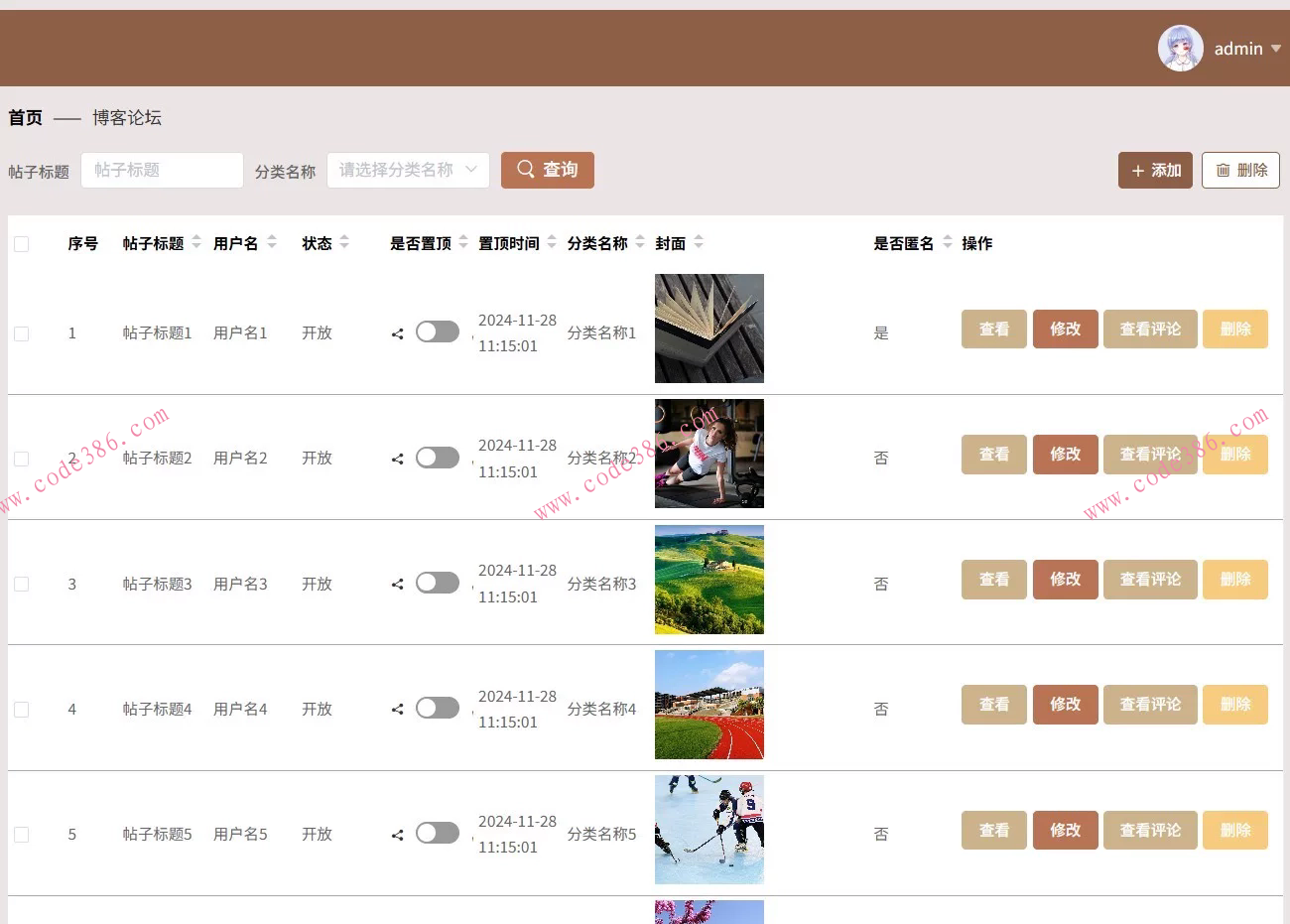Click the magnifier icon inside the 查询 button
1290x924 pixels.
[x=526, y=170]
